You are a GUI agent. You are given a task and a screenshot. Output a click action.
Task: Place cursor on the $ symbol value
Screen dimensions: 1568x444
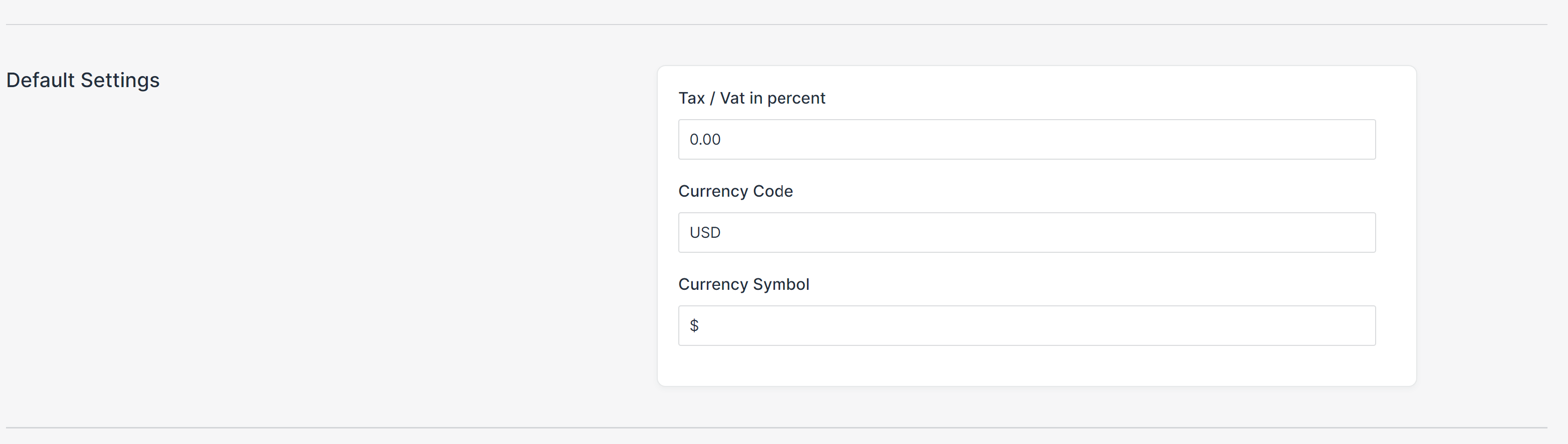click(x=694, y=325)
